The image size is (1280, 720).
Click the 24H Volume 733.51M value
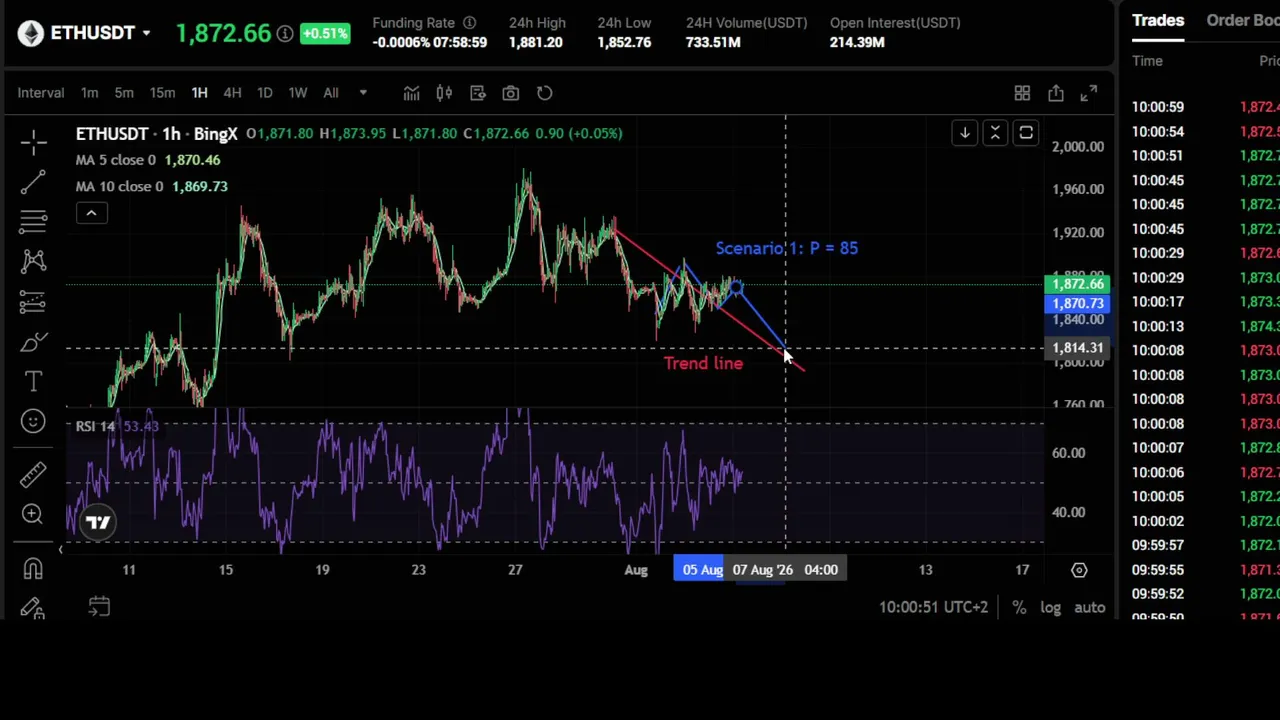pos(713,42)
